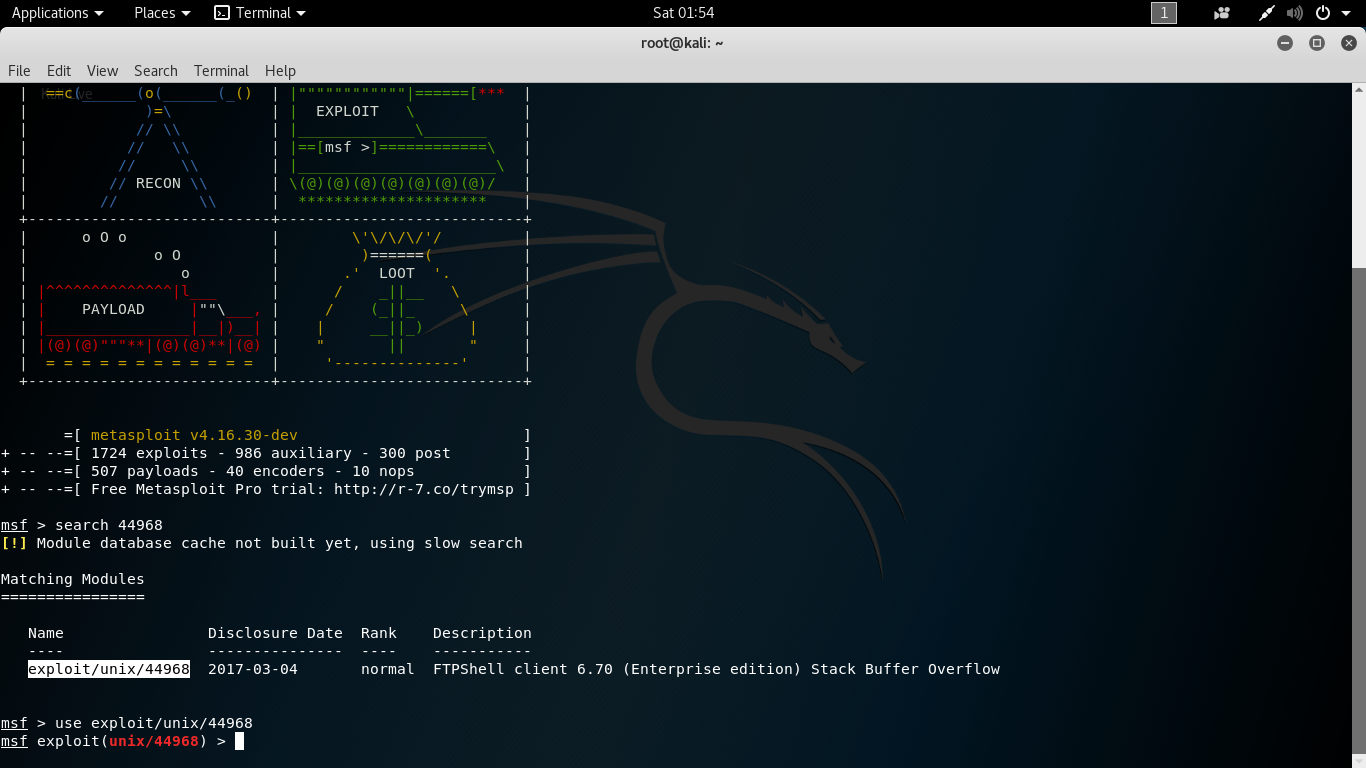1366x768 pixels.
Task: Click the FTPShell client 6.70 description text
Action: pos(716,669)
